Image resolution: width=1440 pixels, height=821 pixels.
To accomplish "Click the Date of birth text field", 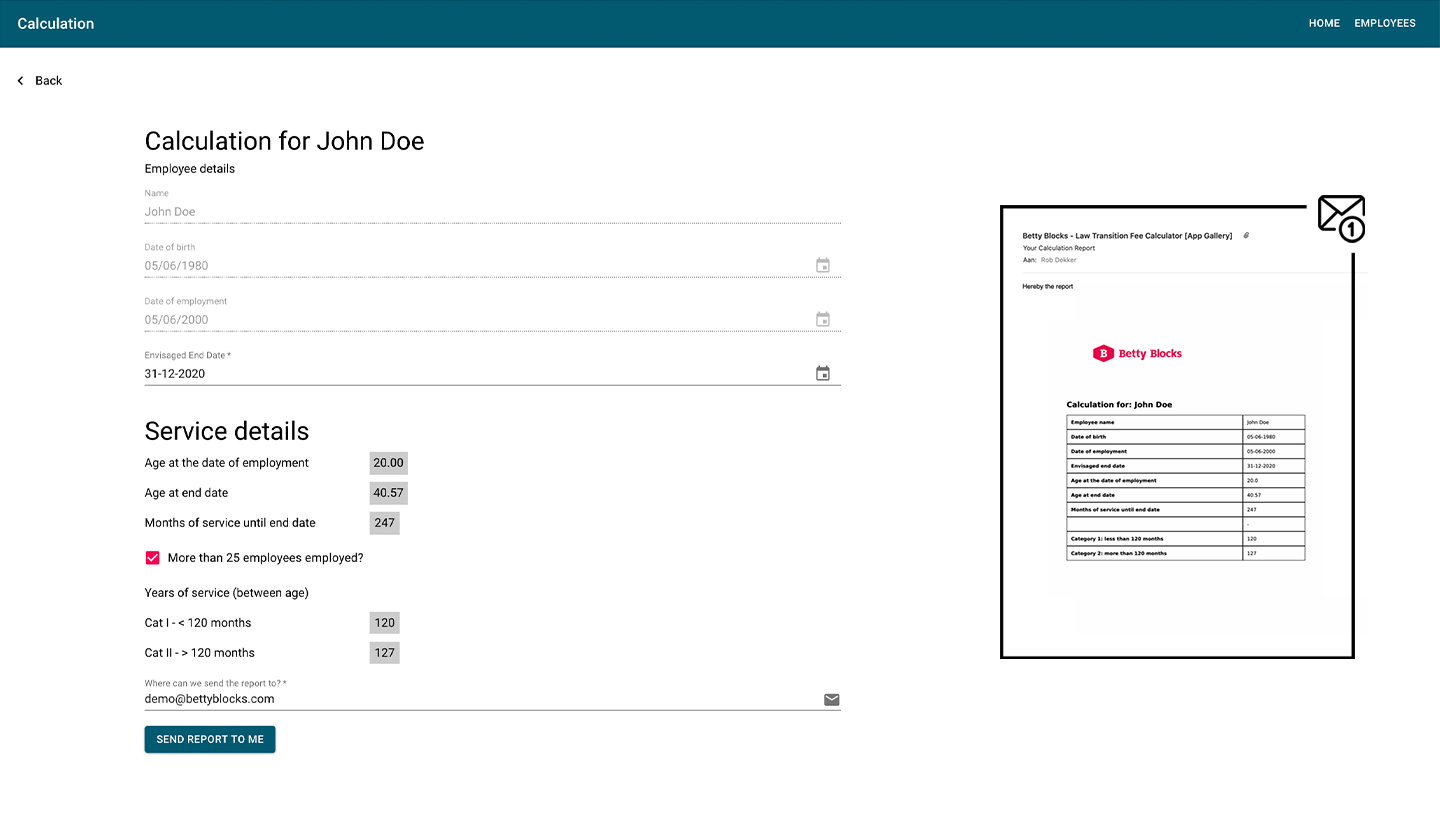I will coord(470,266).
